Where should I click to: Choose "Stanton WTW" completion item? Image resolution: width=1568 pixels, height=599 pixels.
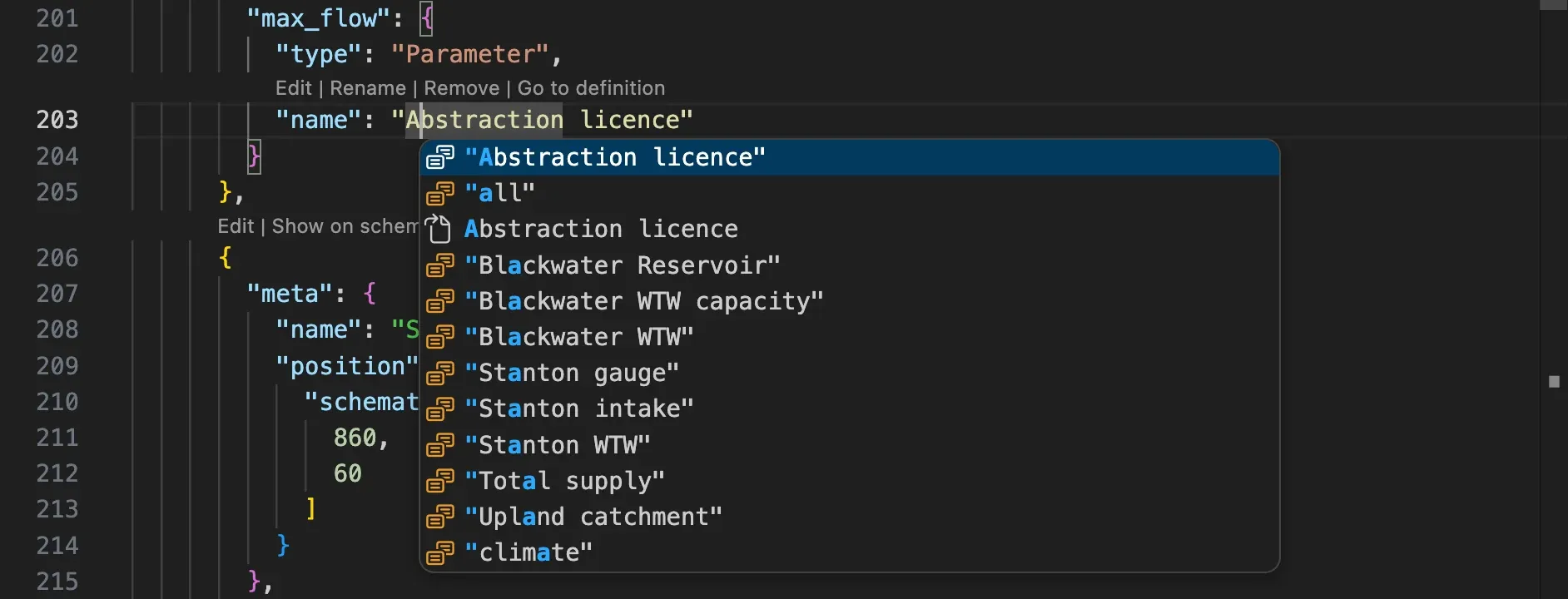tap(850, 445)
